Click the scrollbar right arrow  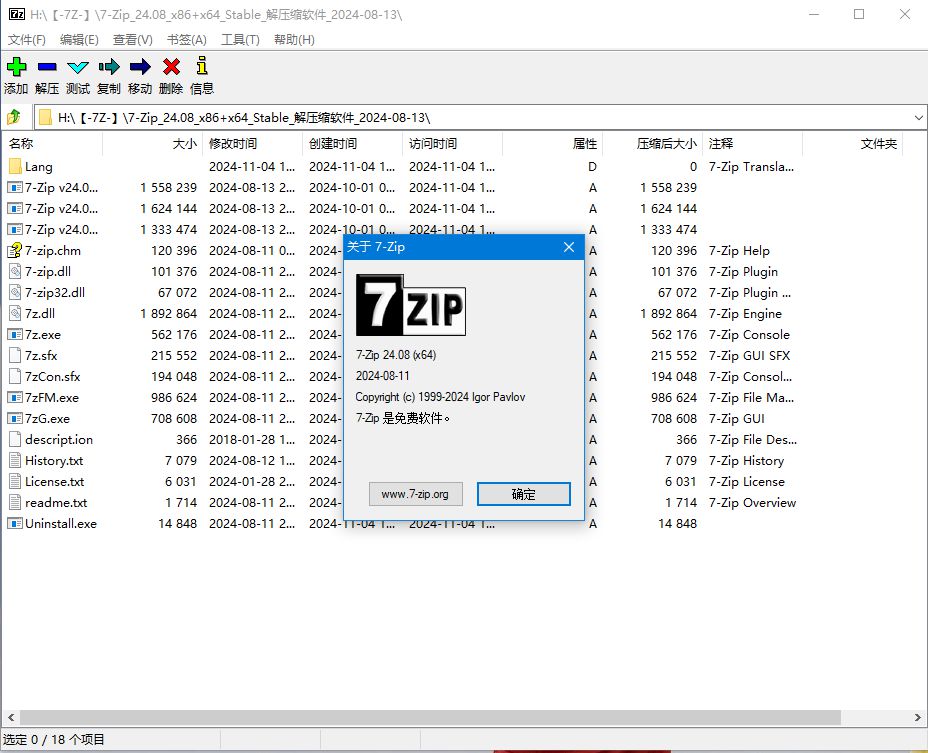pyautogui.click(x=917, y=717)
